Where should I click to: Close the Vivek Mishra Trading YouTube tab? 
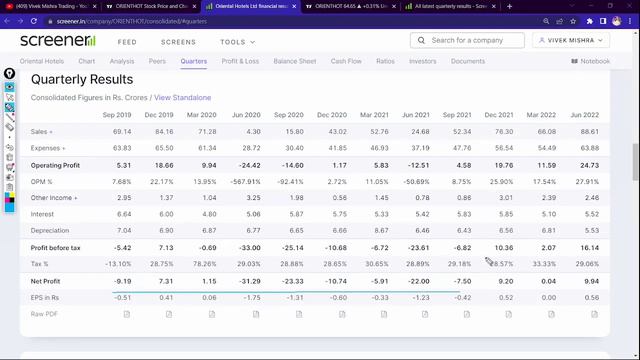pos(95,7)
